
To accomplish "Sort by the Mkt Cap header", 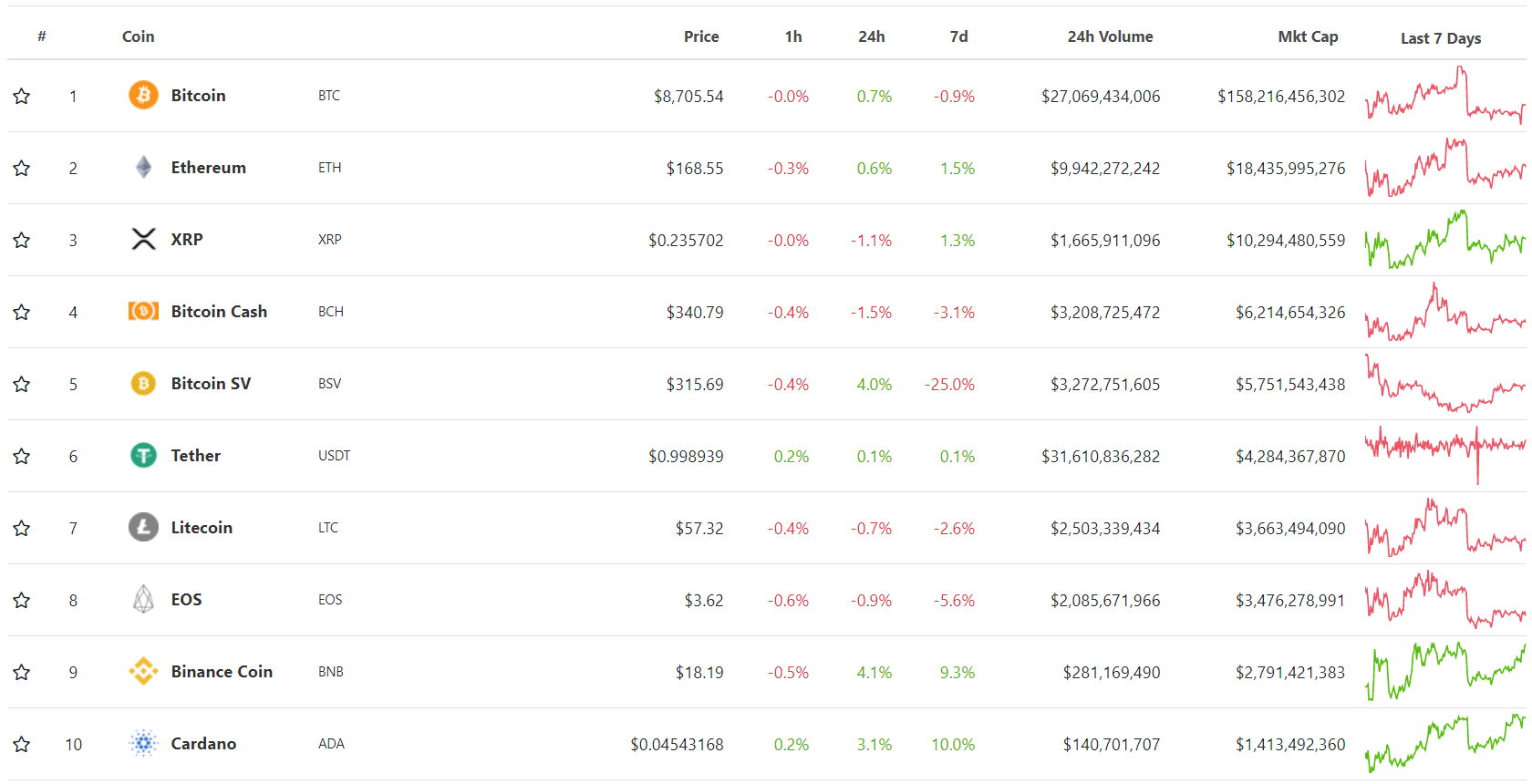I will pos(1308,36).
